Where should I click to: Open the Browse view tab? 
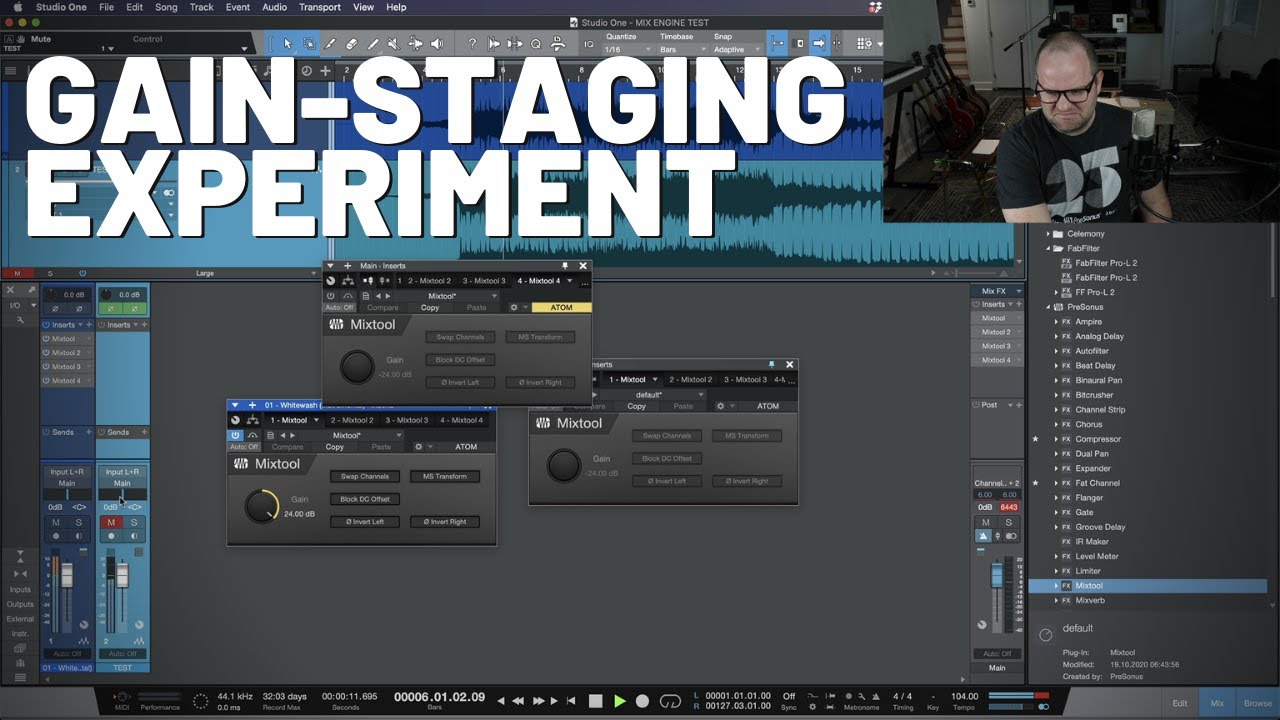1257,703
